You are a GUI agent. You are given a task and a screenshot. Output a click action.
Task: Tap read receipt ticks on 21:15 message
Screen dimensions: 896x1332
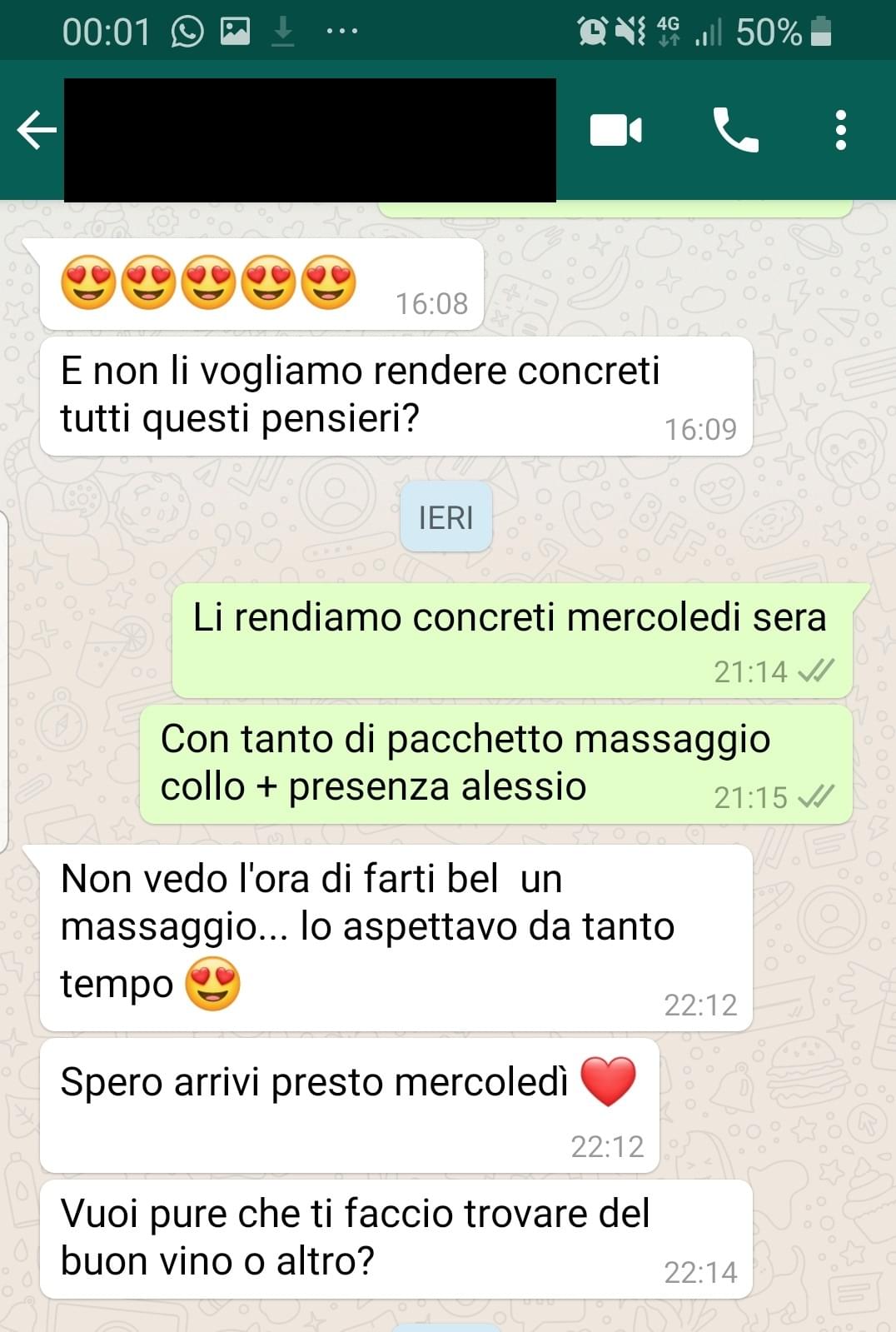click(x=815, y=797)
